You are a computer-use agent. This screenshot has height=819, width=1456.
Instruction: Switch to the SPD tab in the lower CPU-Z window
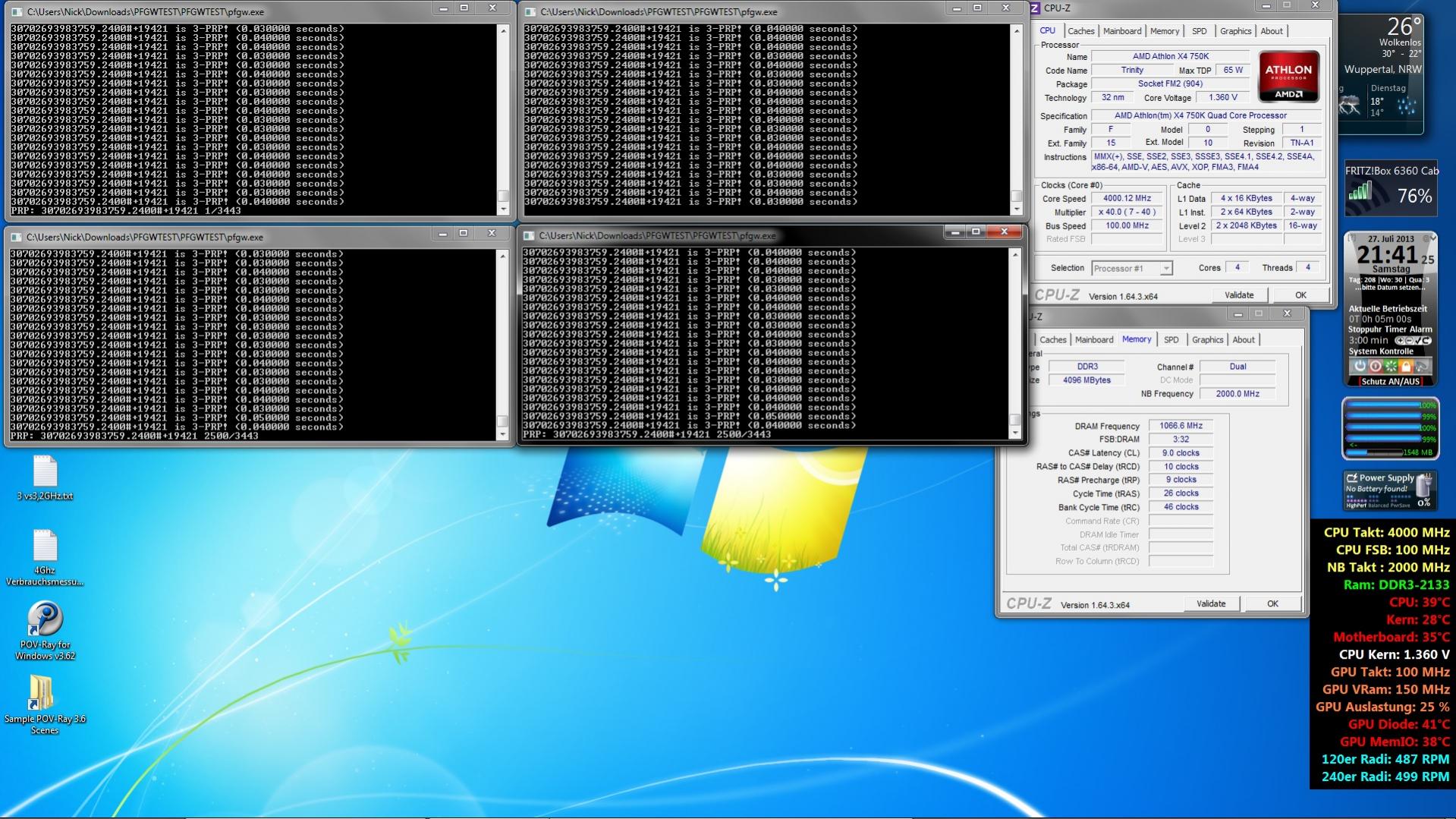[1171, 340]
